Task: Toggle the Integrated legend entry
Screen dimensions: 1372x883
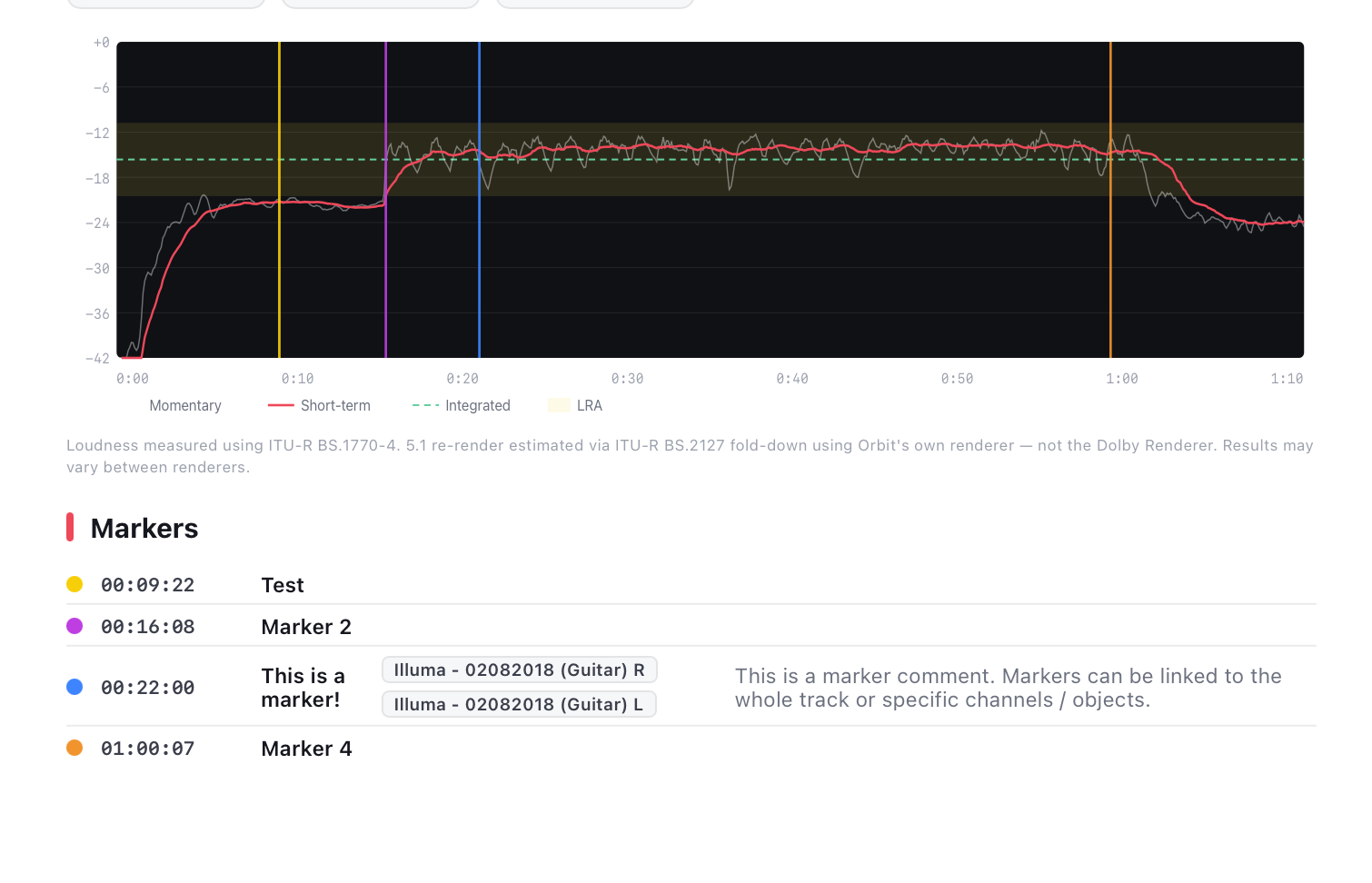Action: point(462,406)
